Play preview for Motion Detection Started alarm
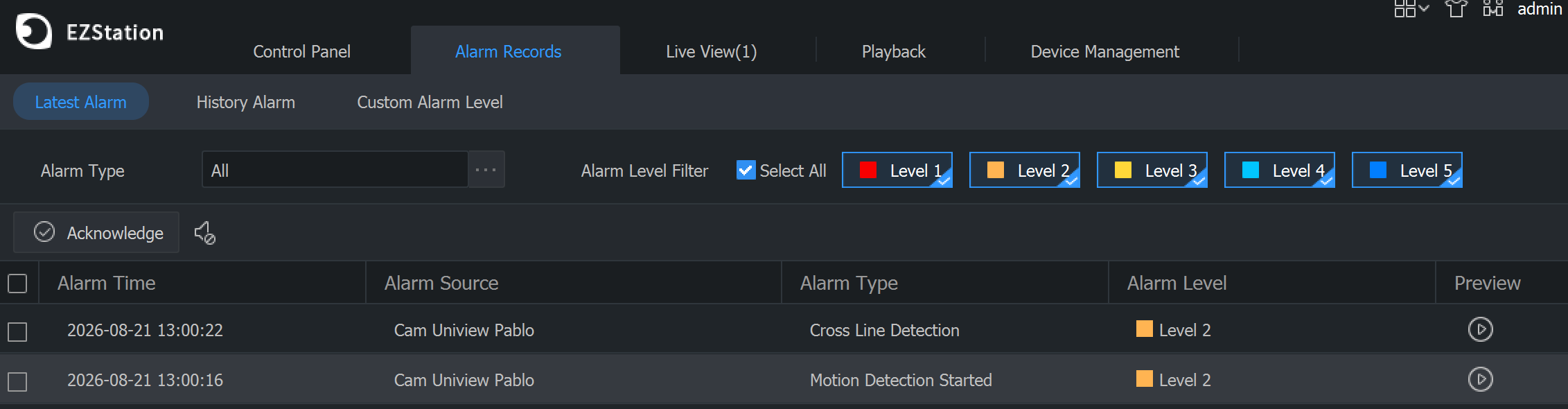 (x=1480, y=379)
